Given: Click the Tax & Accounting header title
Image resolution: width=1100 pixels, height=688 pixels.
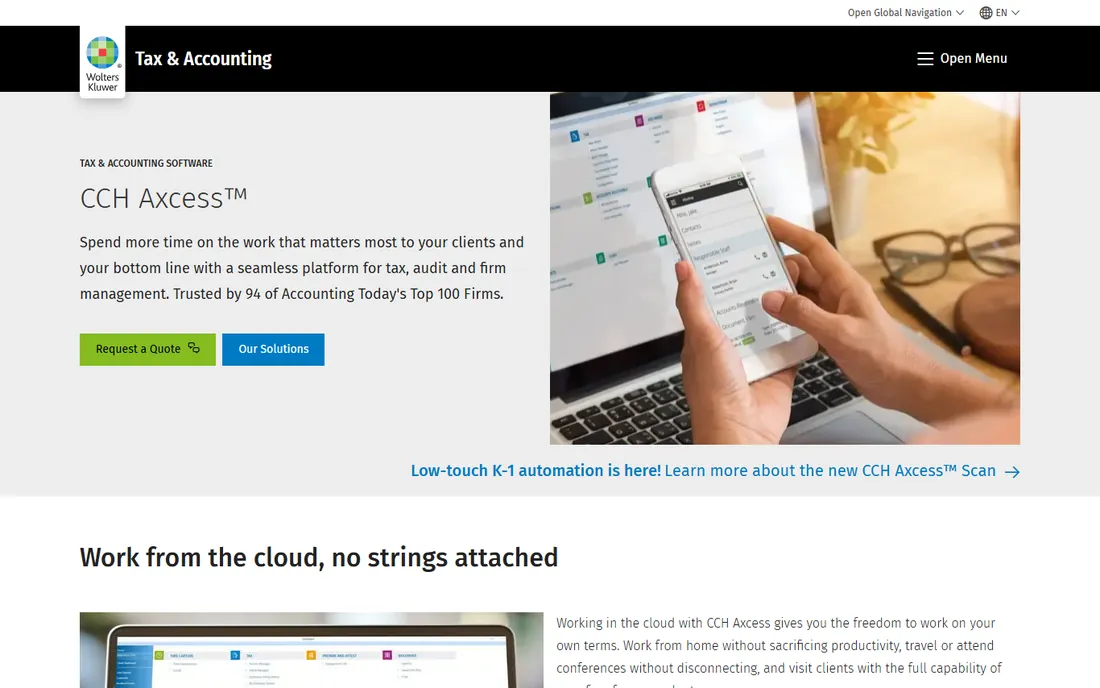Looking at the screenshot, I should (x=203, y=59).
